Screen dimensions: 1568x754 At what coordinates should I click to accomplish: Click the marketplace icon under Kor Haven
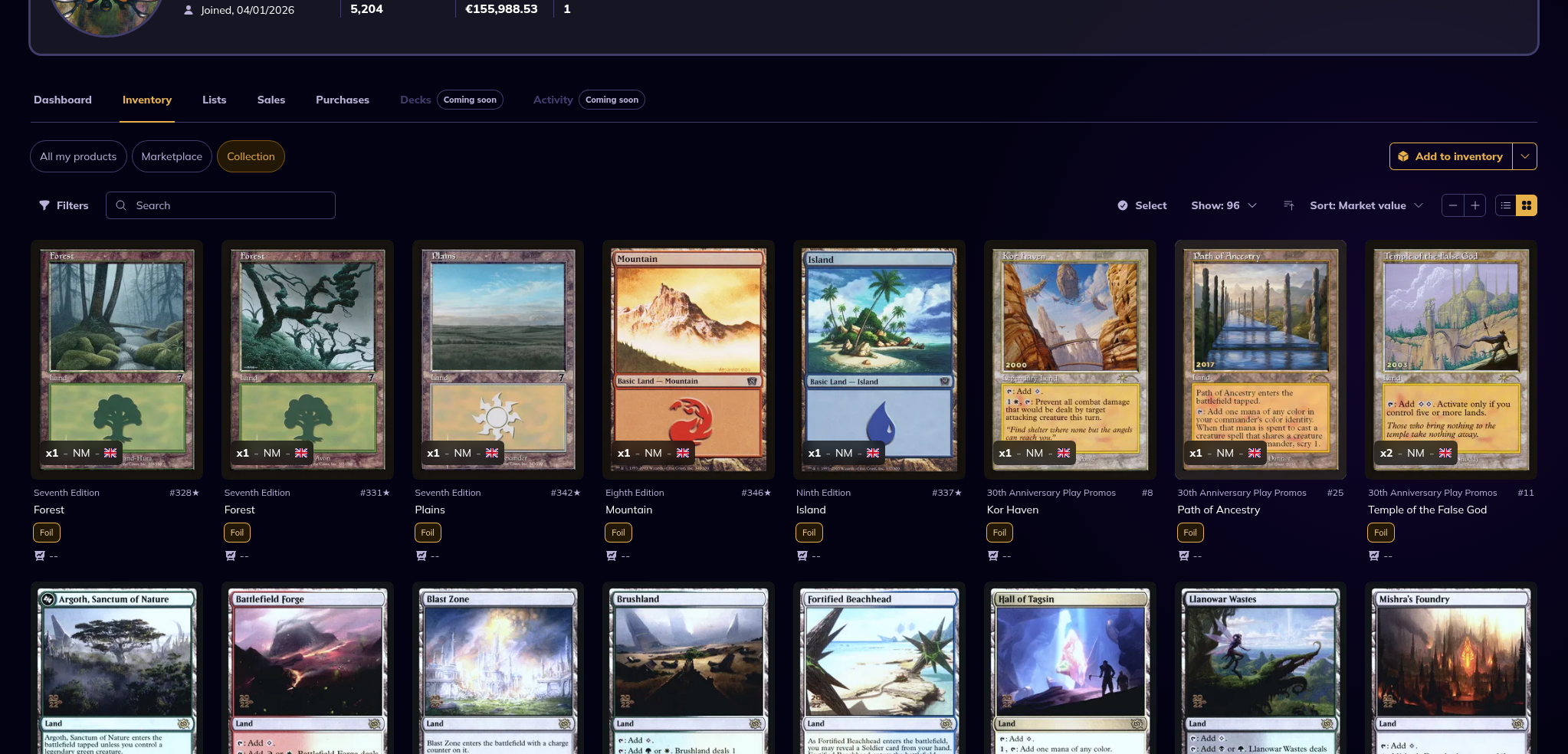coord(993,556)
